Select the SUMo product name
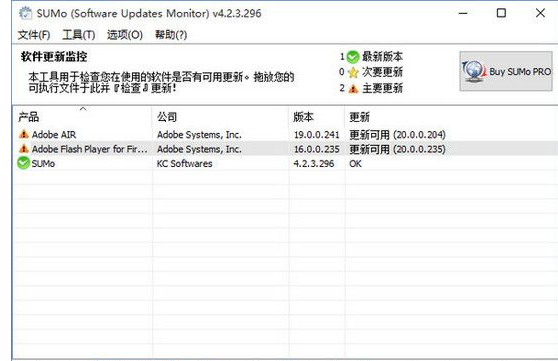The height and width of the screenshot is (361, 558). click(43, 163)
